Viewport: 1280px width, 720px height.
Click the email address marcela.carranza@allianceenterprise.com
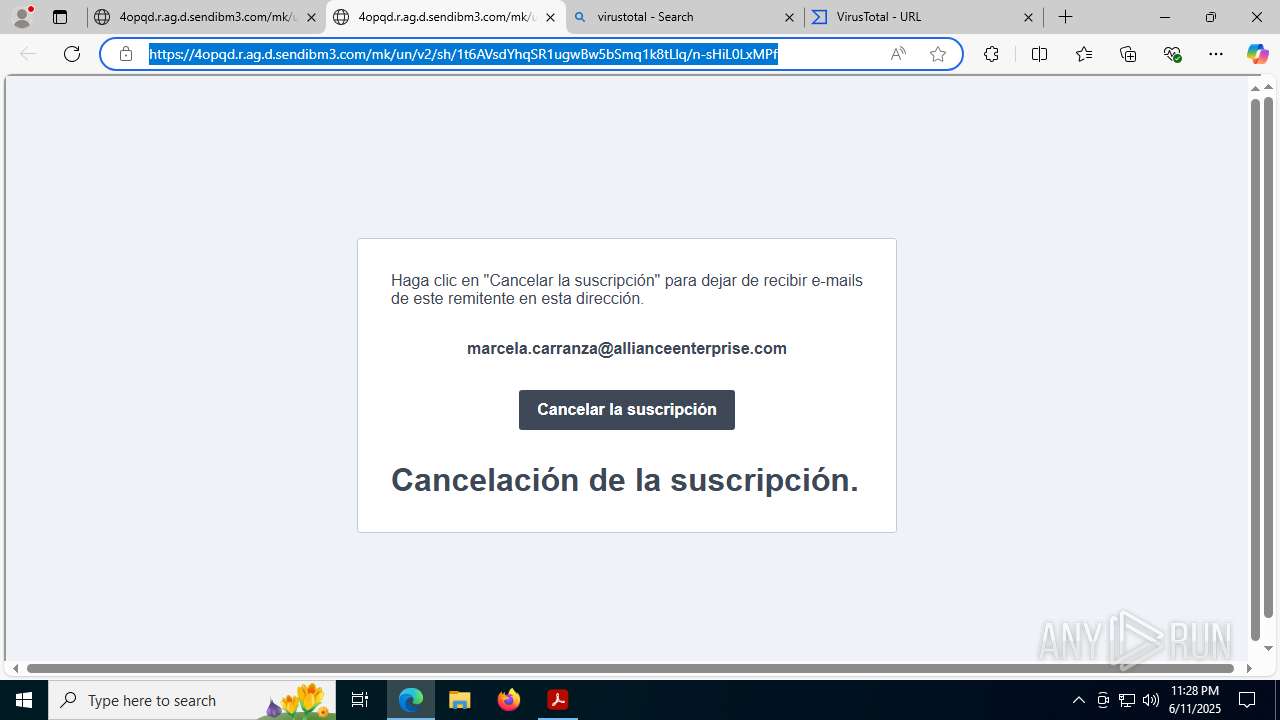click(627, 349)
